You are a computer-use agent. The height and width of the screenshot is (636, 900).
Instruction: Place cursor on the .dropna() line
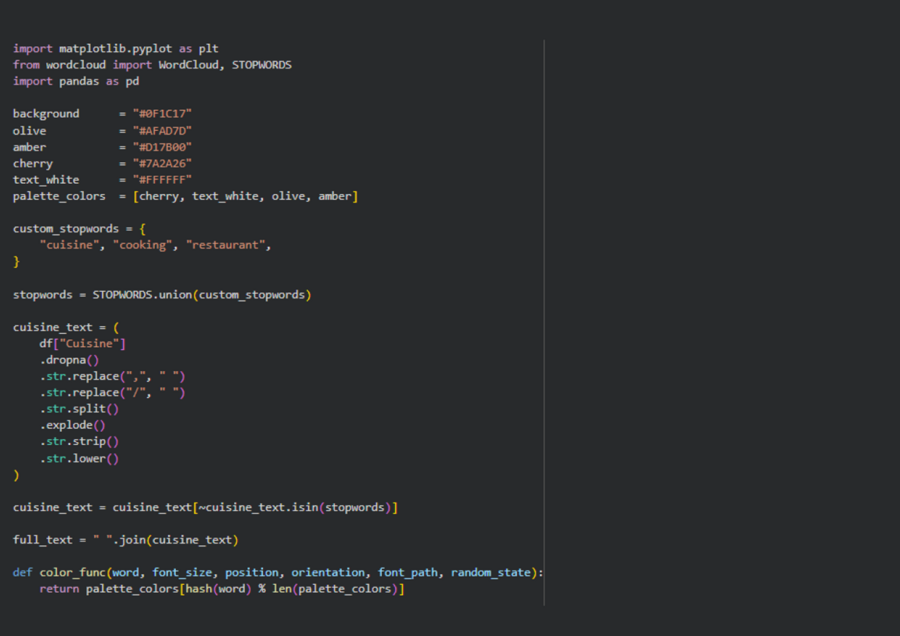69,360
